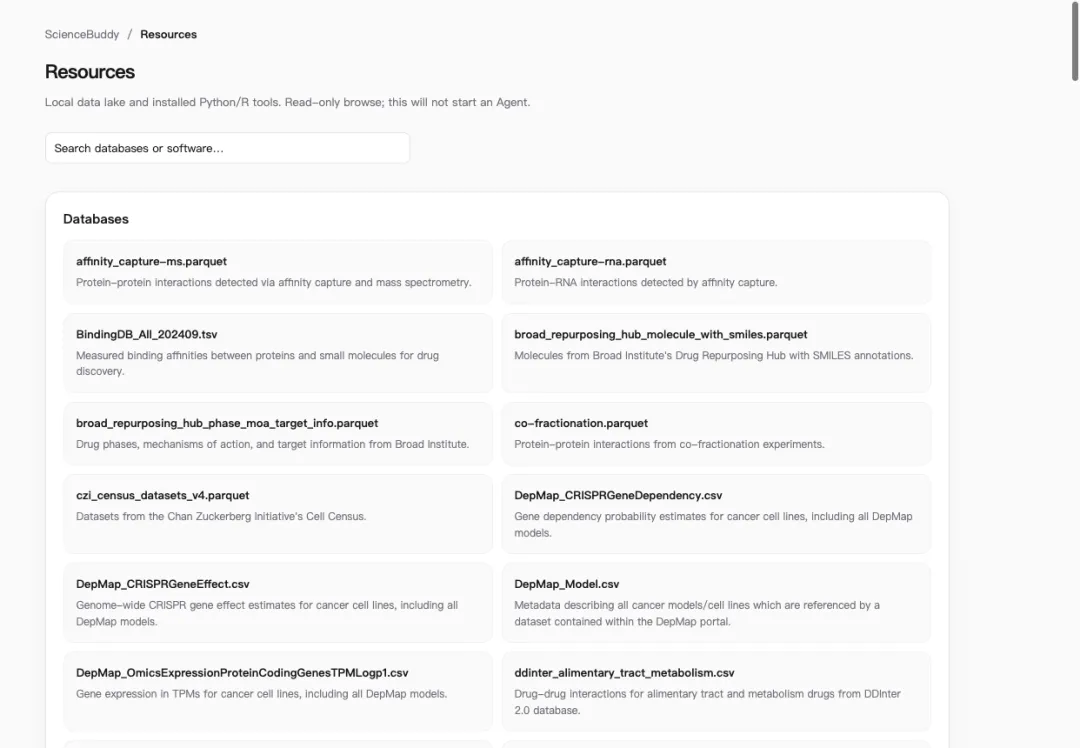Click the BindingDB binding affinities description text

point(257,363)
